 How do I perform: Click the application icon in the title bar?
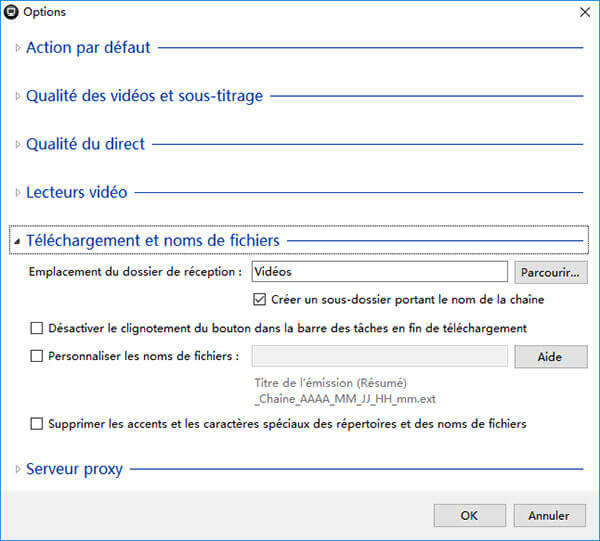pyautogui.click(x=11, y=12)
